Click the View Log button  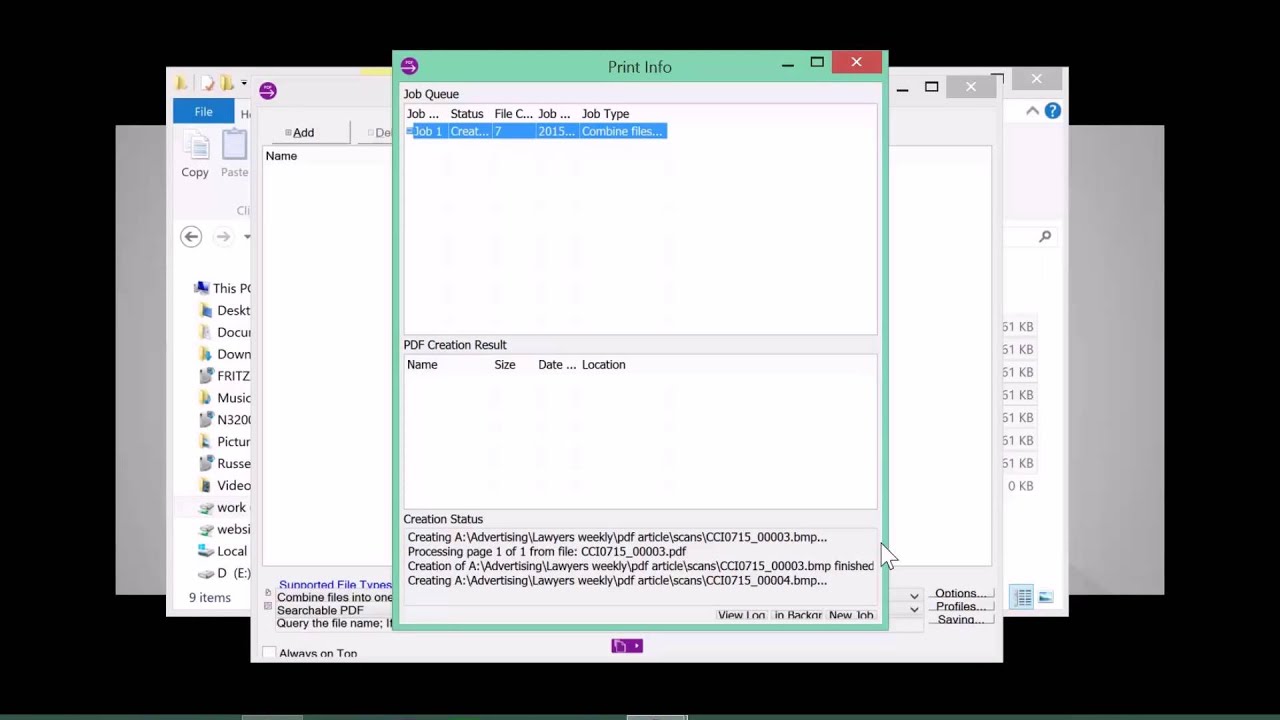tap(742, 615)
